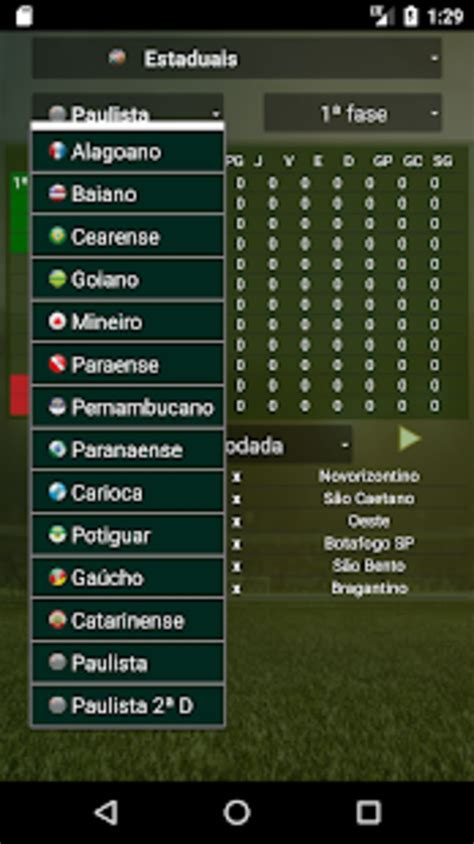The image size is (474, 844).
Task: Select Alagoano from the championship list
Action: tap(128, 152)
